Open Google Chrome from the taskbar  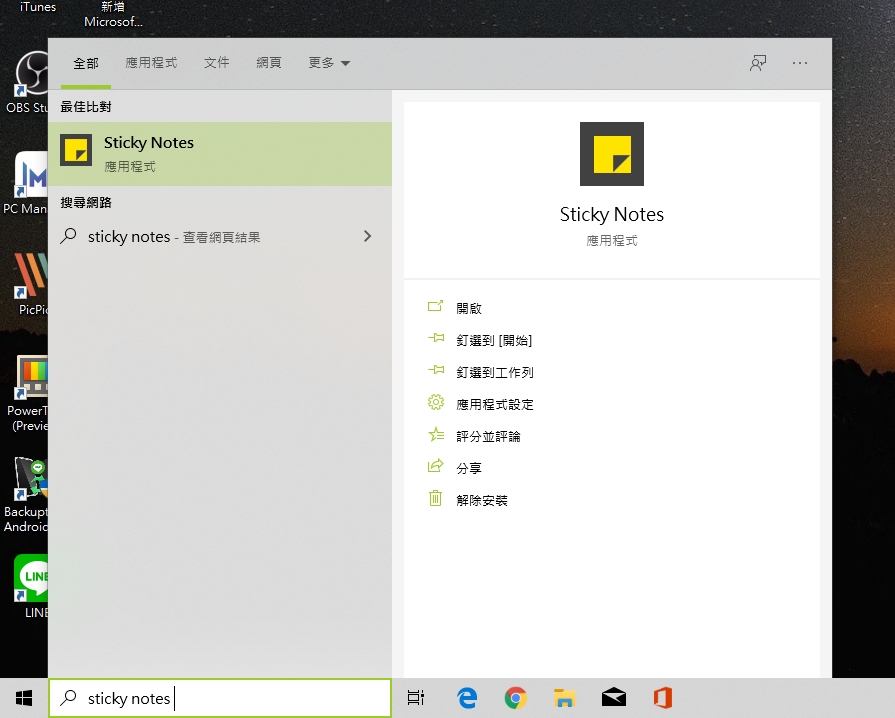coord(515,698)
